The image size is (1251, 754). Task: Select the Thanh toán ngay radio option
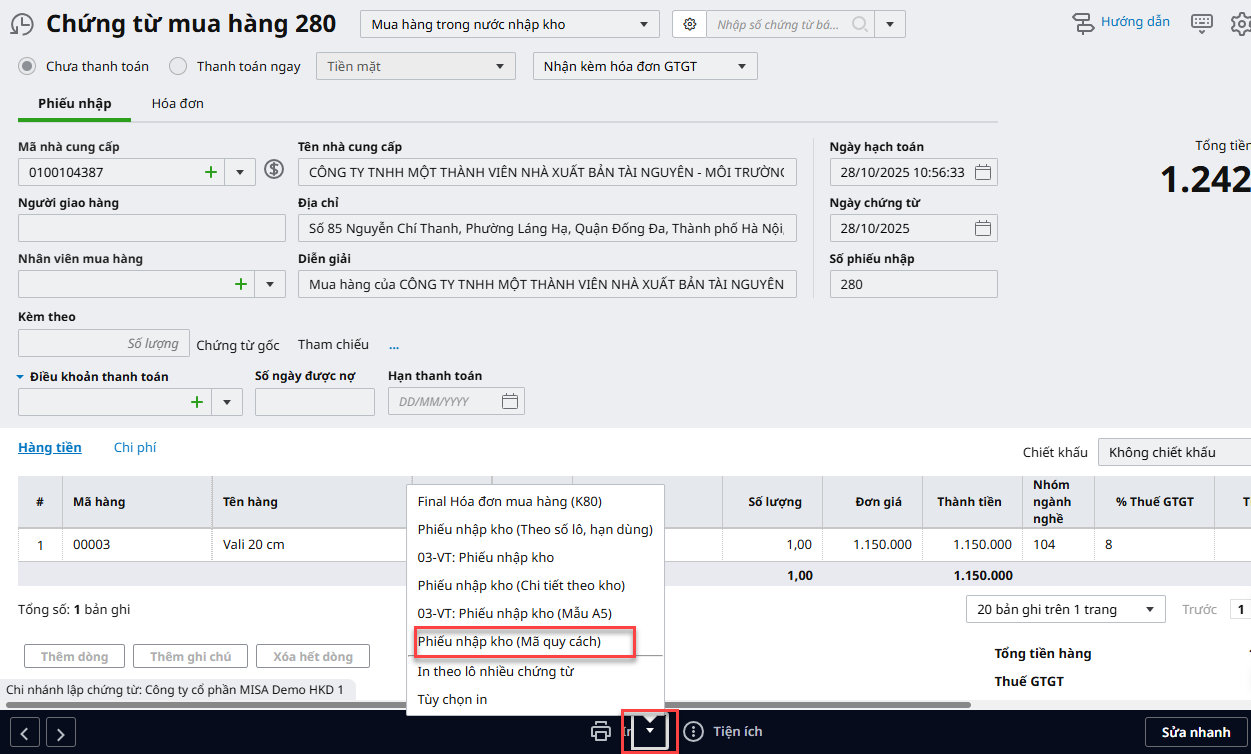[178, 66]
